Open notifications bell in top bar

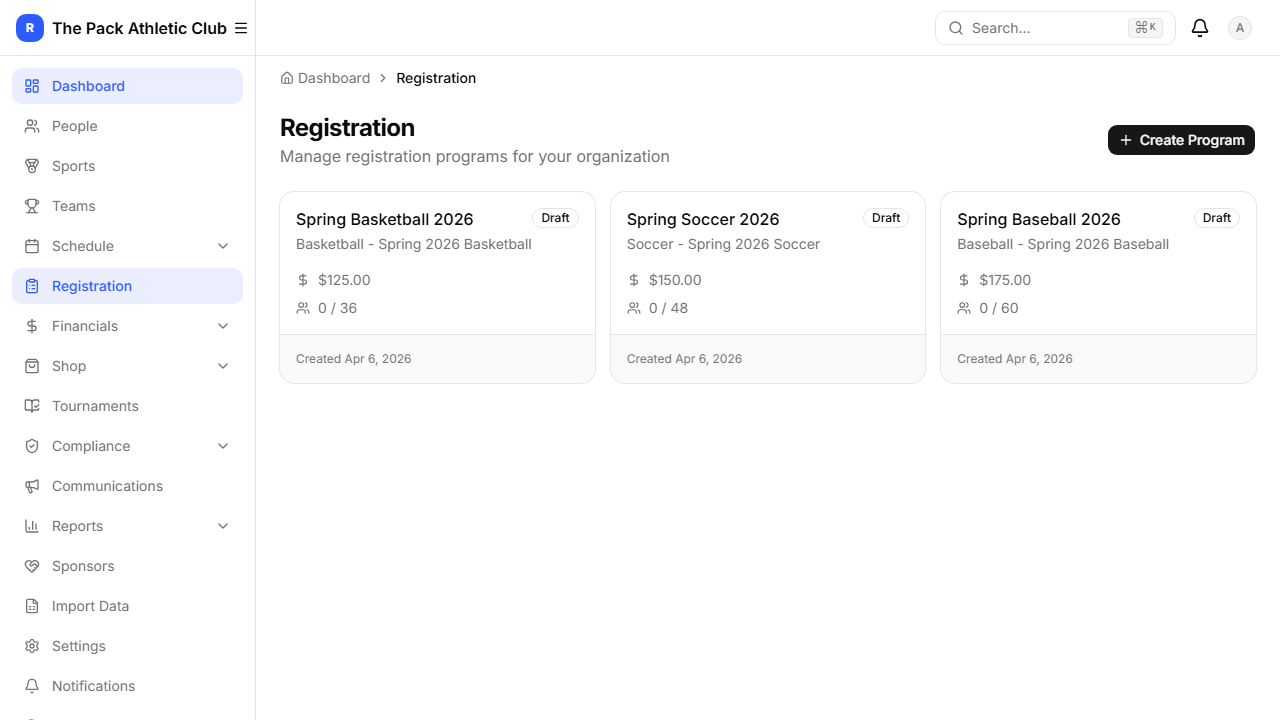point(1200,28)
